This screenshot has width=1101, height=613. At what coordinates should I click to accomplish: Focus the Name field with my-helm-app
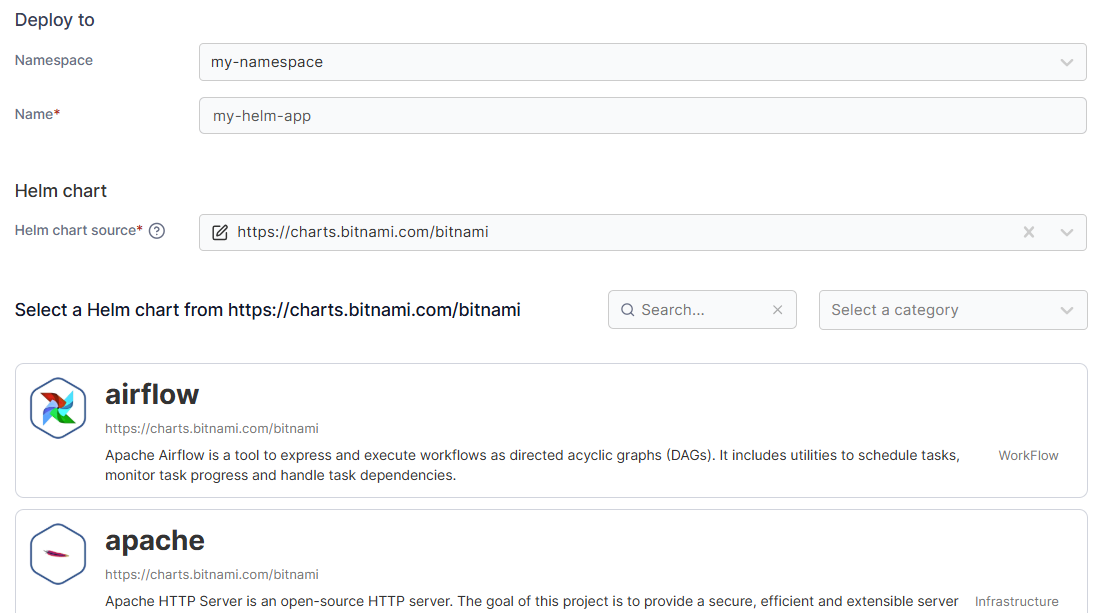click(642, 116)
